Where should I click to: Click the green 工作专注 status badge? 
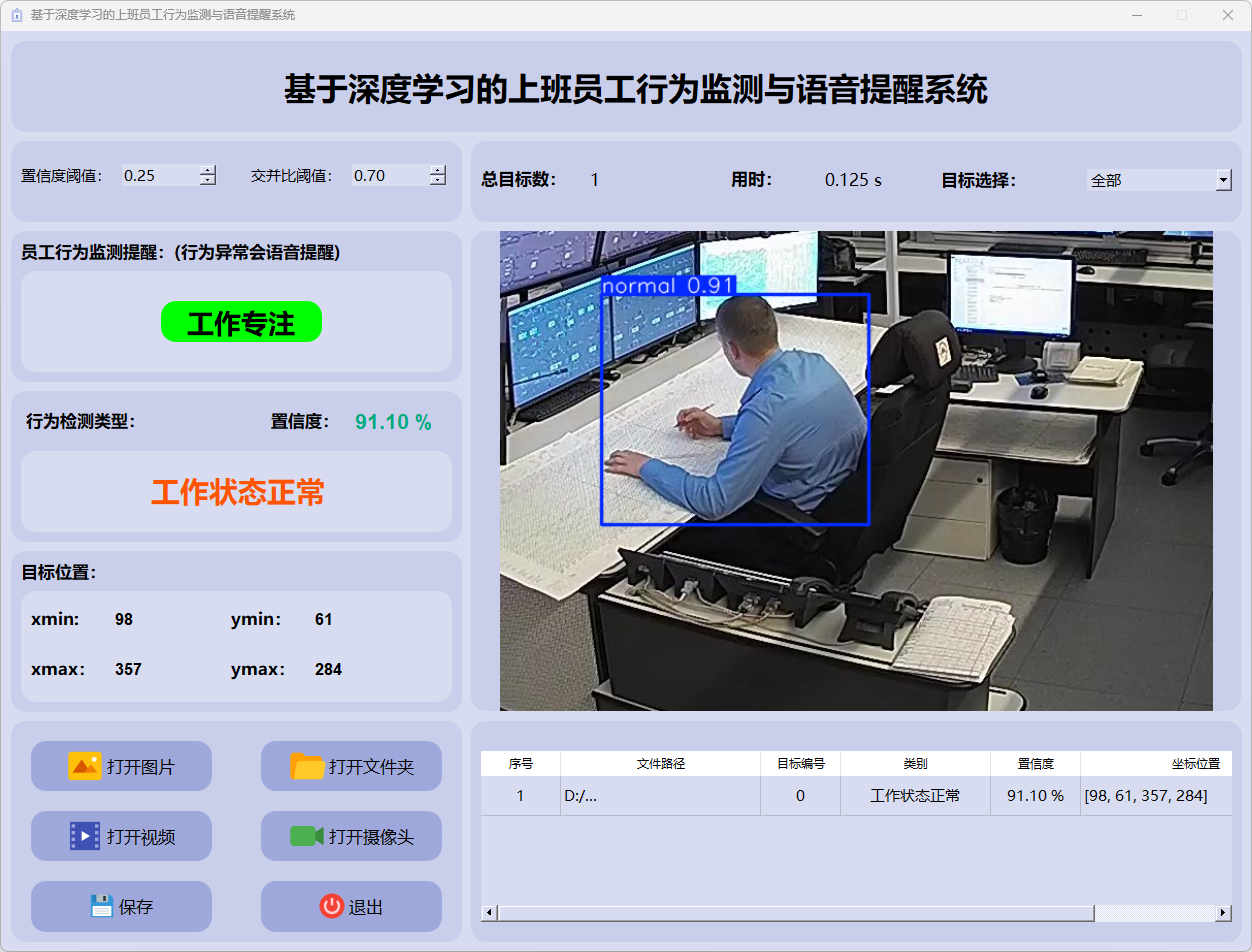click(x=241, y=322)
